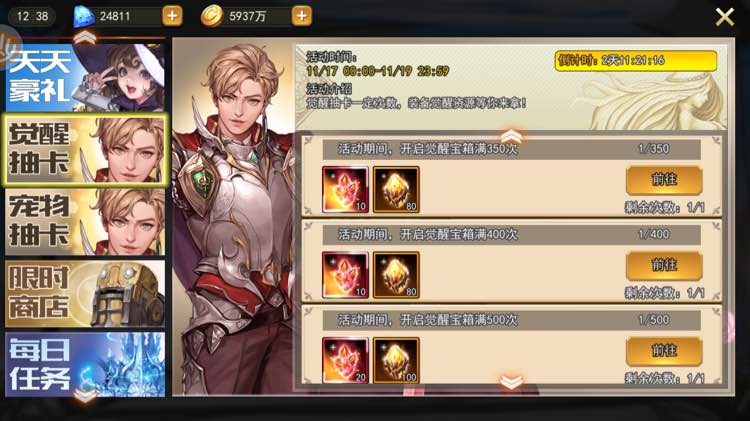
Task: Click 前往 button for 350次 chest task
Action: pyautogui.click(x=664, y=180)
